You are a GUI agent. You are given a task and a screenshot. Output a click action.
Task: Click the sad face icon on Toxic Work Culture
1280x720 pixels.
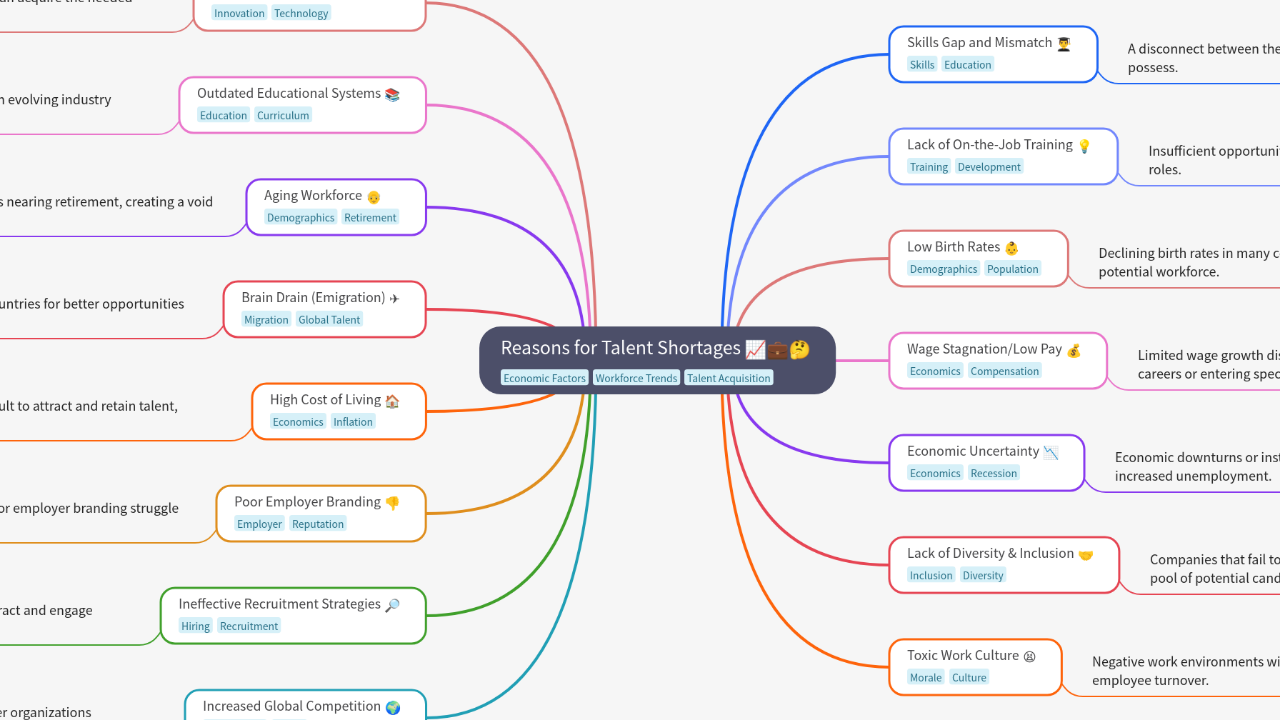click(x=1029, y=656)
